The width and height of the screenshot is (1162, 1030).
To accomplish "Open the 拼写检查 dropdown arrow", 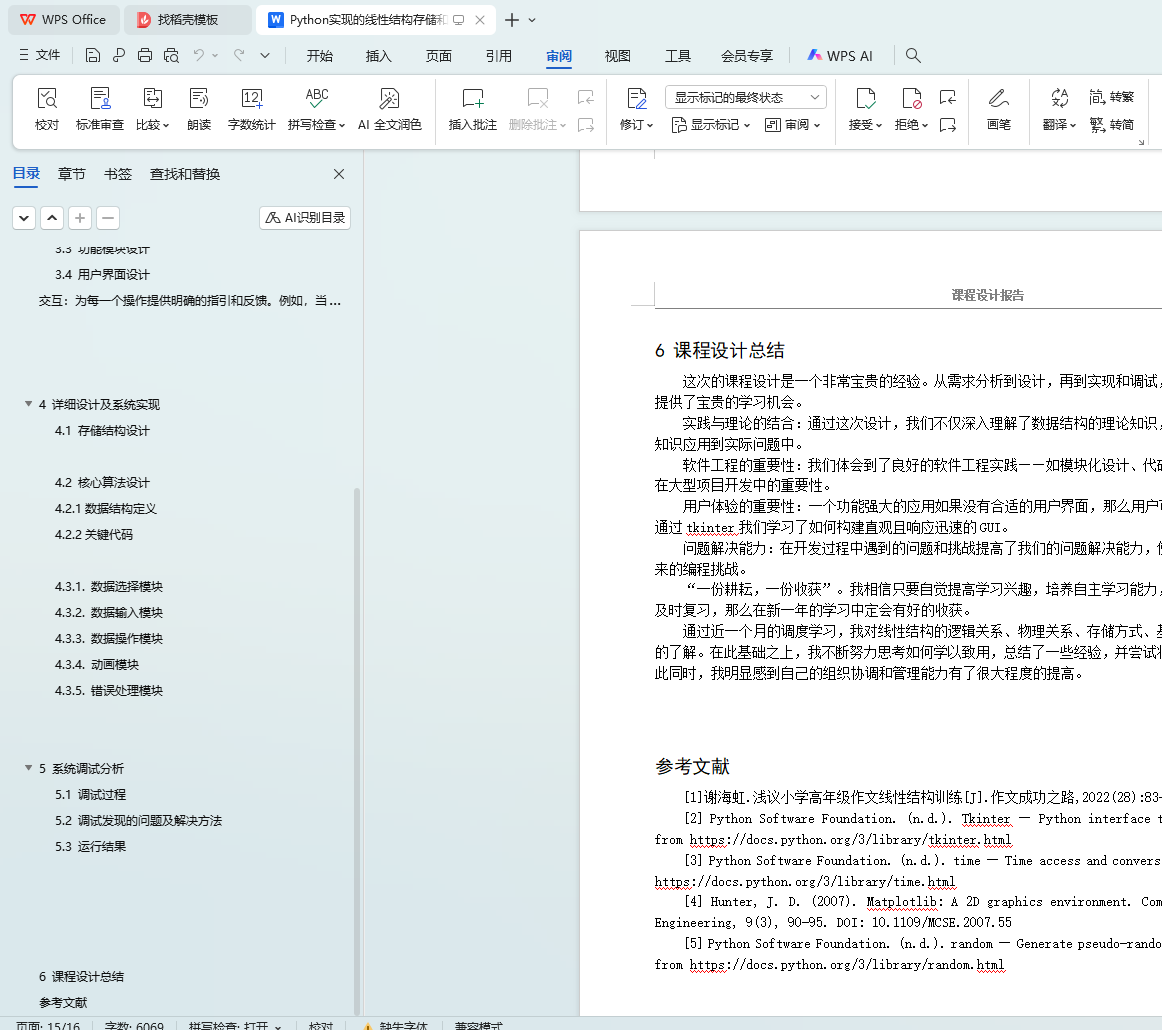I will [x=342, y=125].
